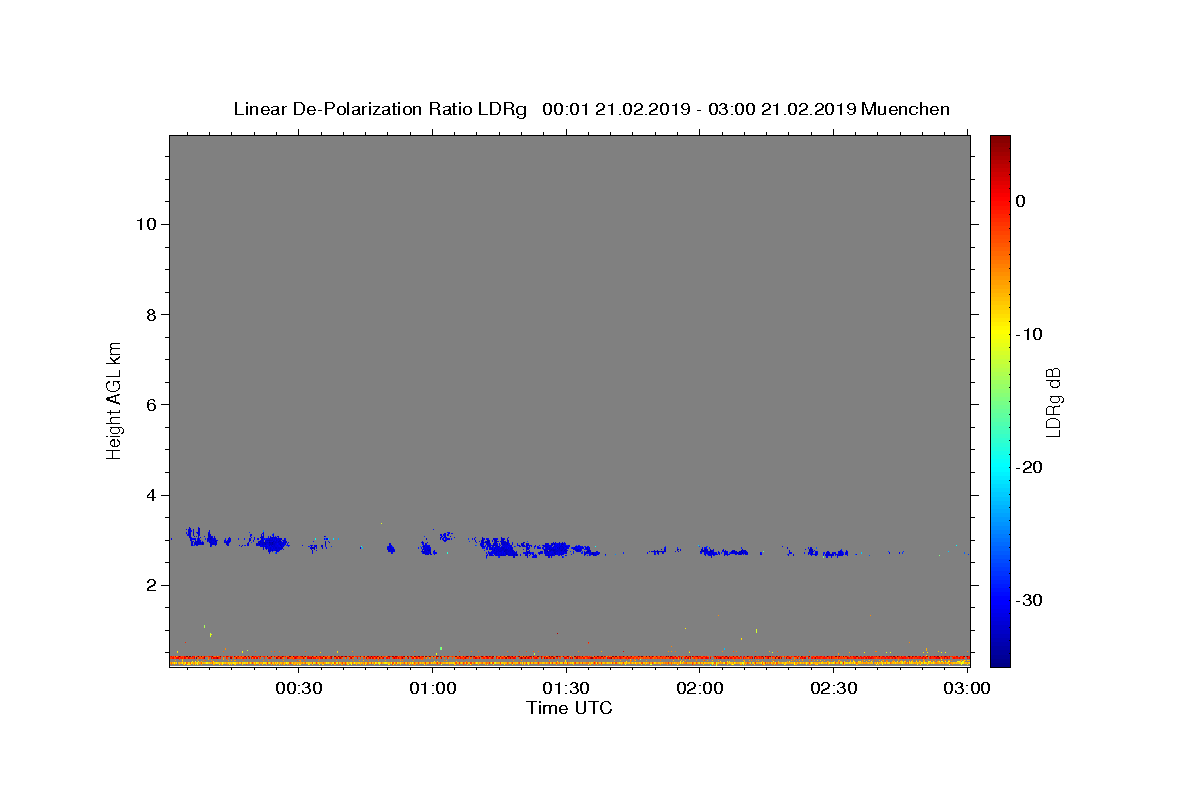1200x800 pixels.
Task: Click the colorbar value -30
Action: [x=1030, y=600]
